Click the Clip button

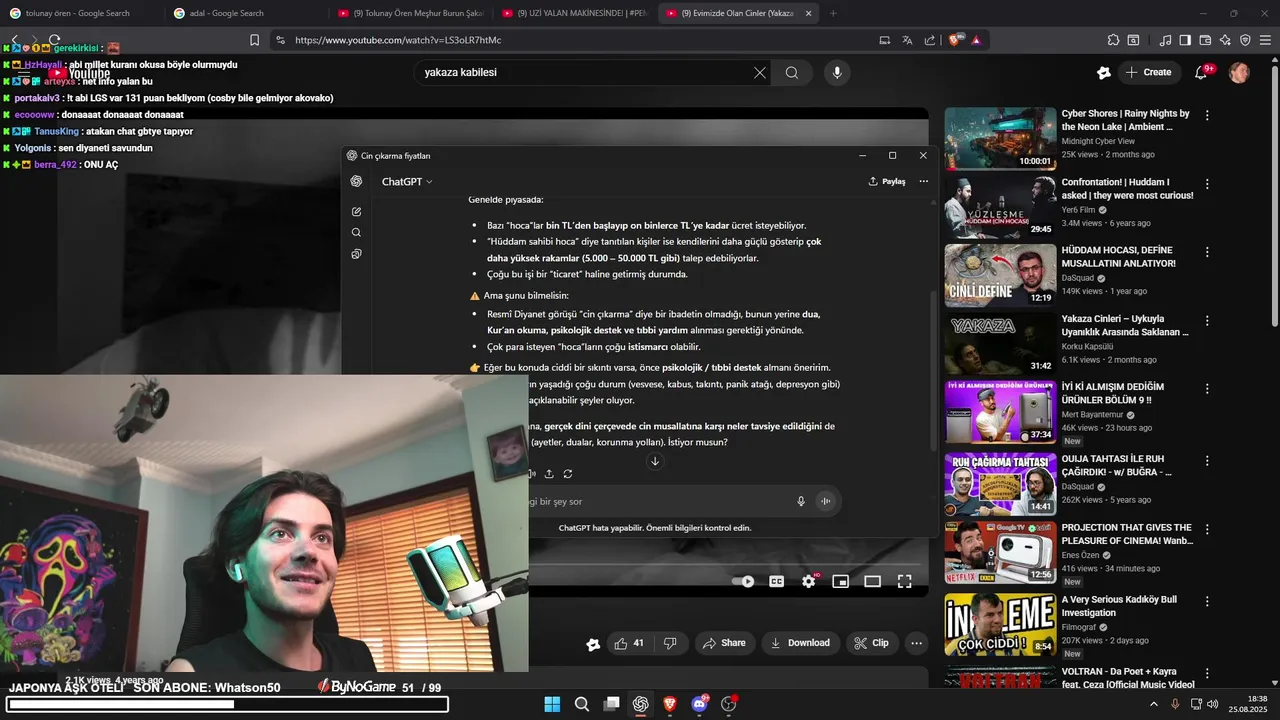point(871,643)
